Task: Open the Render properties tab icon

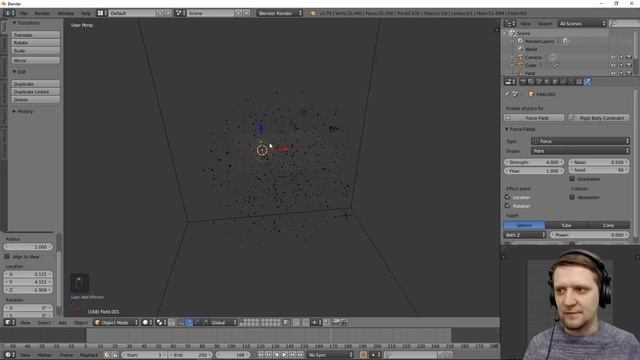Action: click(523, 82)
